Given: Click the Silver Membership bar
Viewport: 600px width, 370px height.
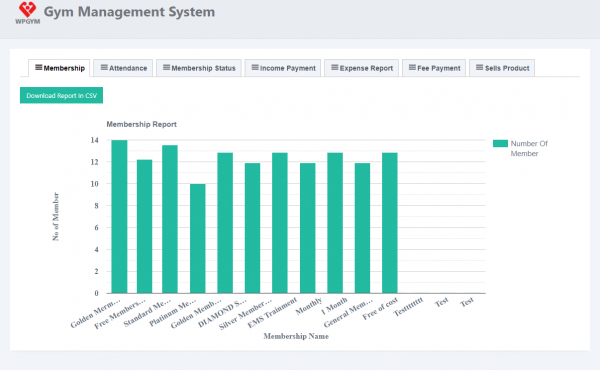Looking at the screenshot, I should click(280, 223).
